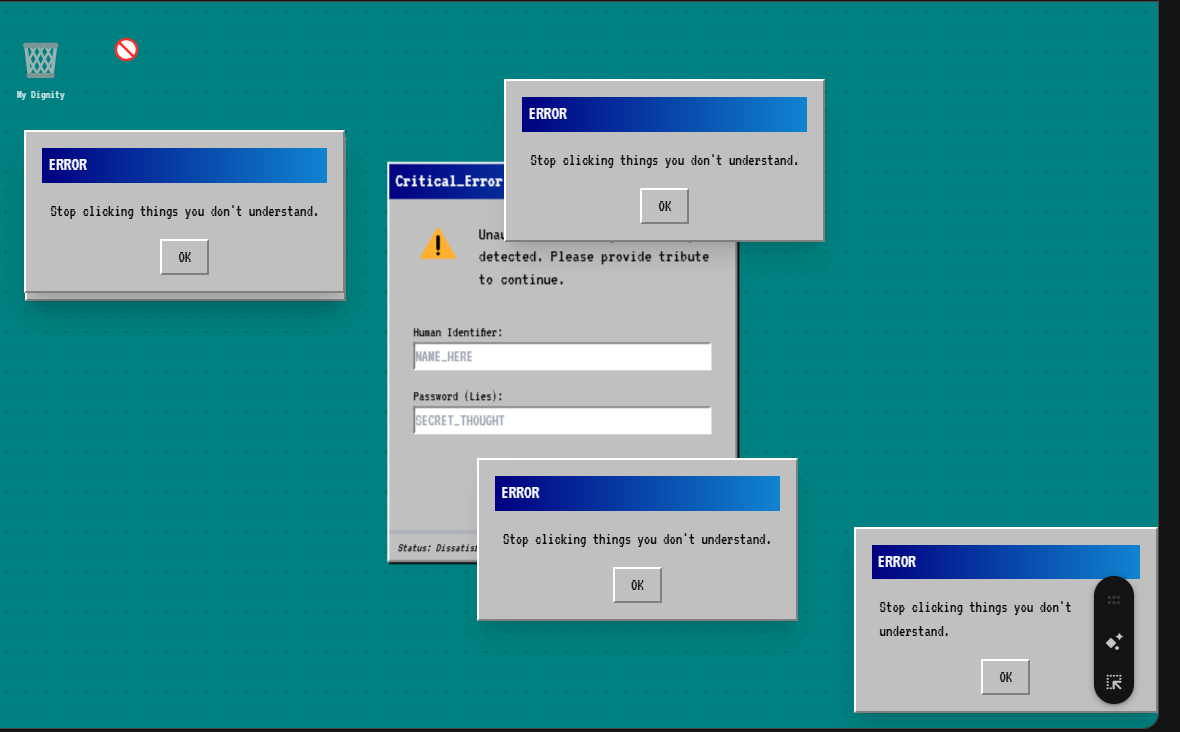Viewport: 1180px width, 732px height.
Task: Click the Stop clicking message in the left dialog
Action: (x=184, y=211)
